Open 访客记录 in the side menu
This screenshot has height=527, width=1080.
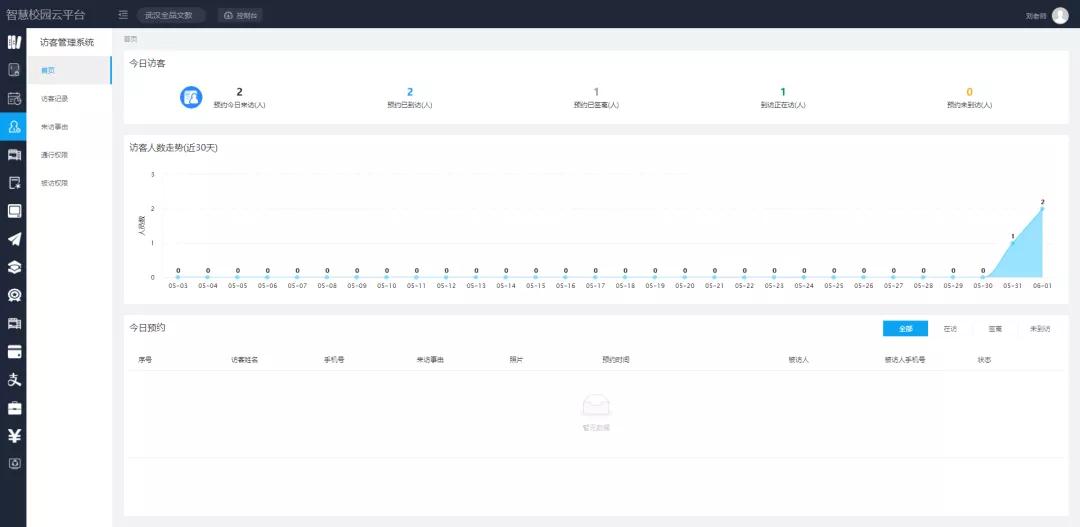[x=55, y=99]
